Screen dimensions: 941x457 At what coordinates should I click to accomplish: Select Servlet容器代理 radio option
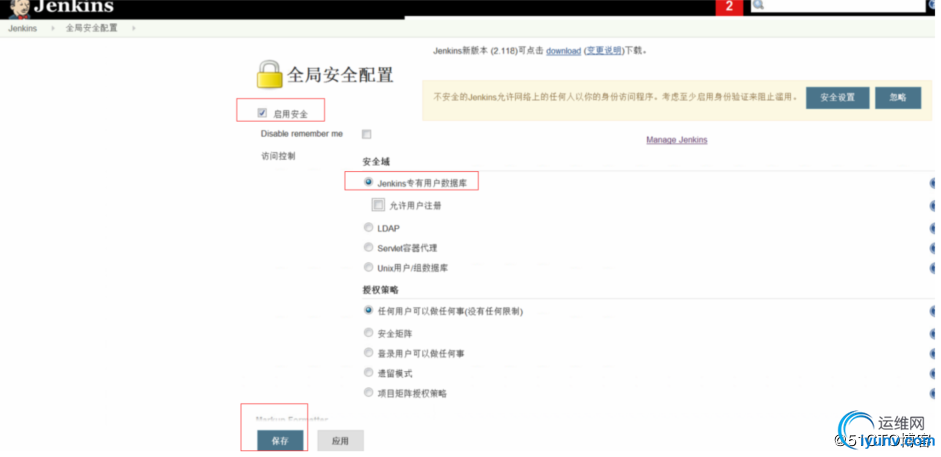point(368,247)
